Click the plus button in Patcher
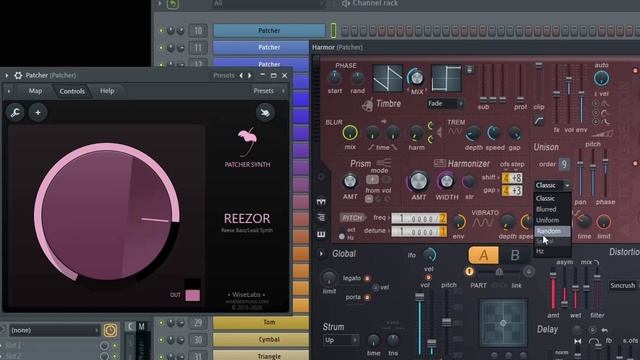Viewport: 640px width, 360px height. click(x=38, y=112)
